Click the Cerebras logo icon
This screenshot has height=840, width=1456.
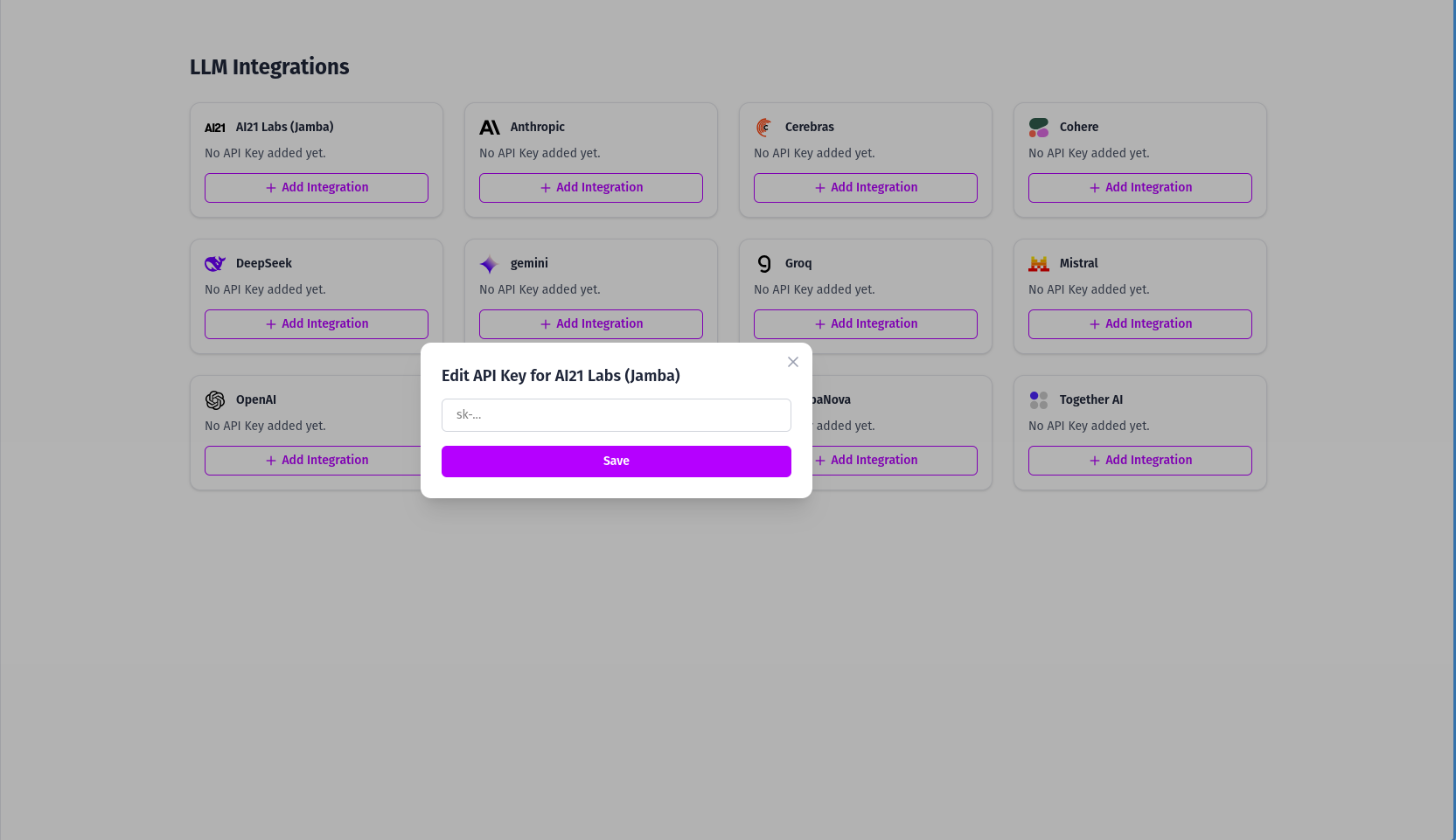click(x=764, y=127)
